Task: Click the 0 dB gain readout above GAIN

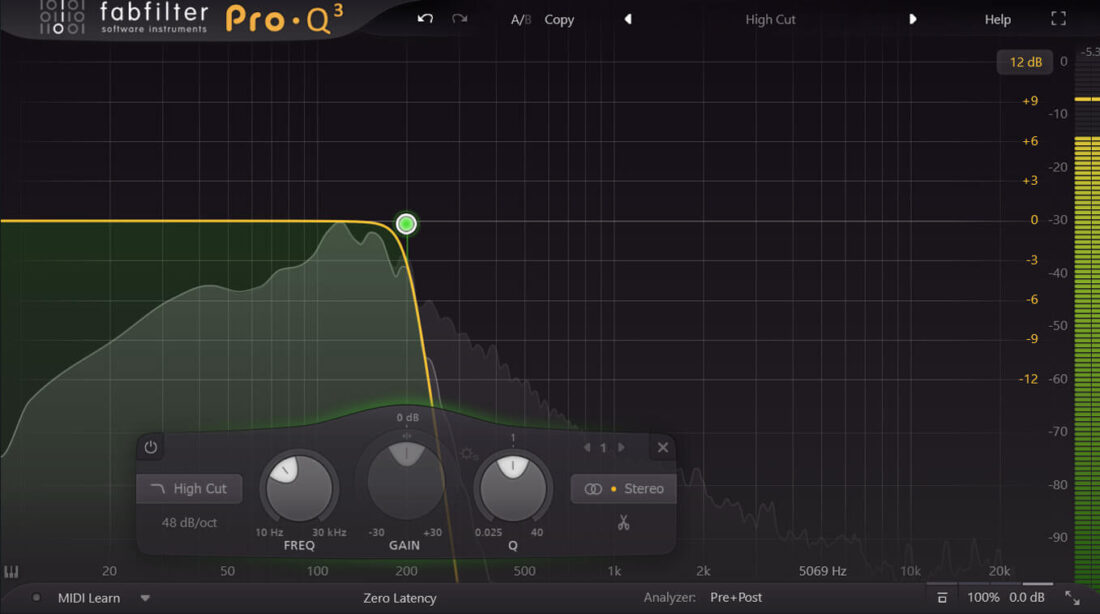Action: click(x=408, y=418)
